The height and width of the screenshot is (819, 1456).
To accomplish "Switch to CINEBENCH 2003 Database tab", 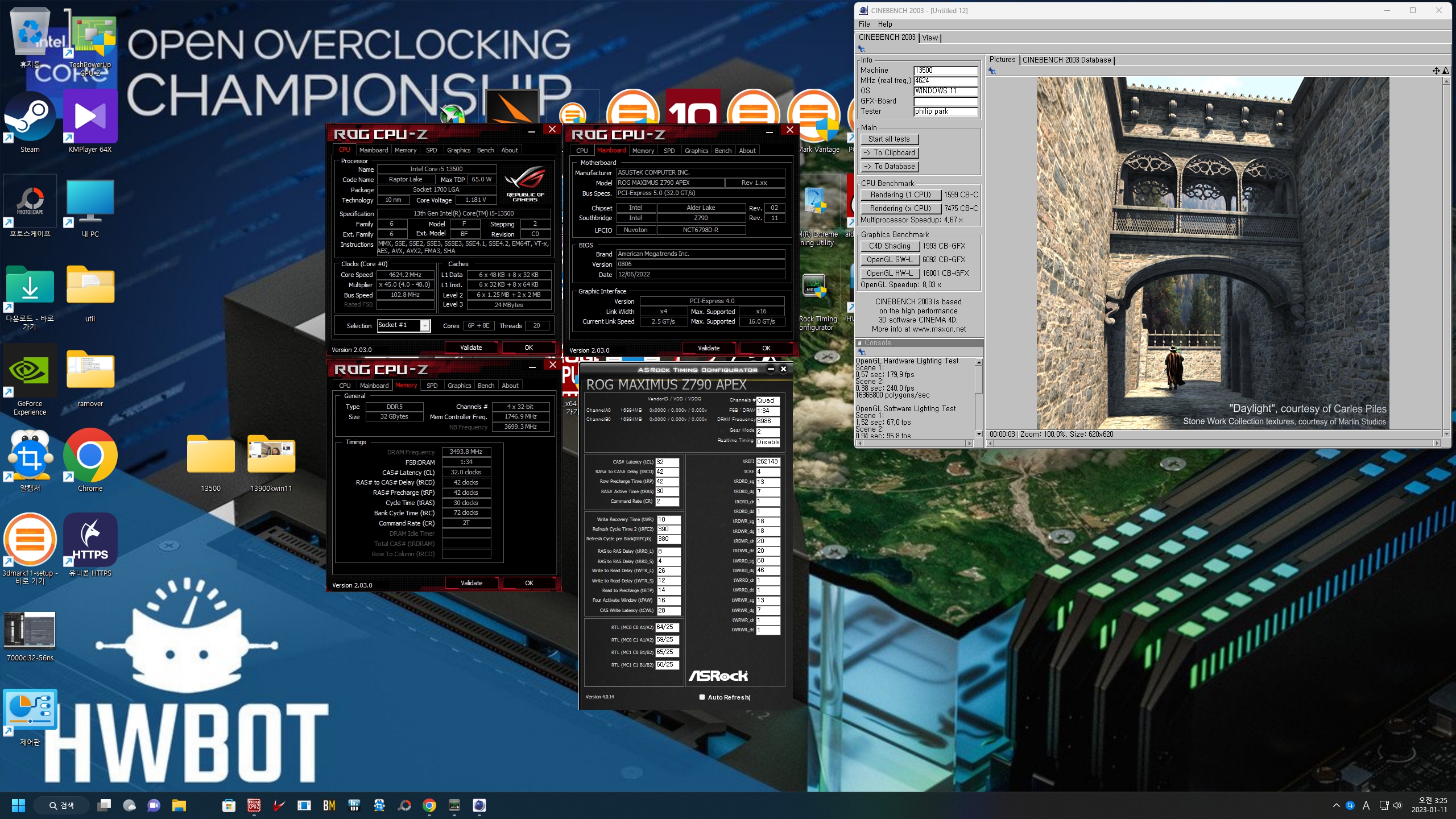I will click(1067, 60).
